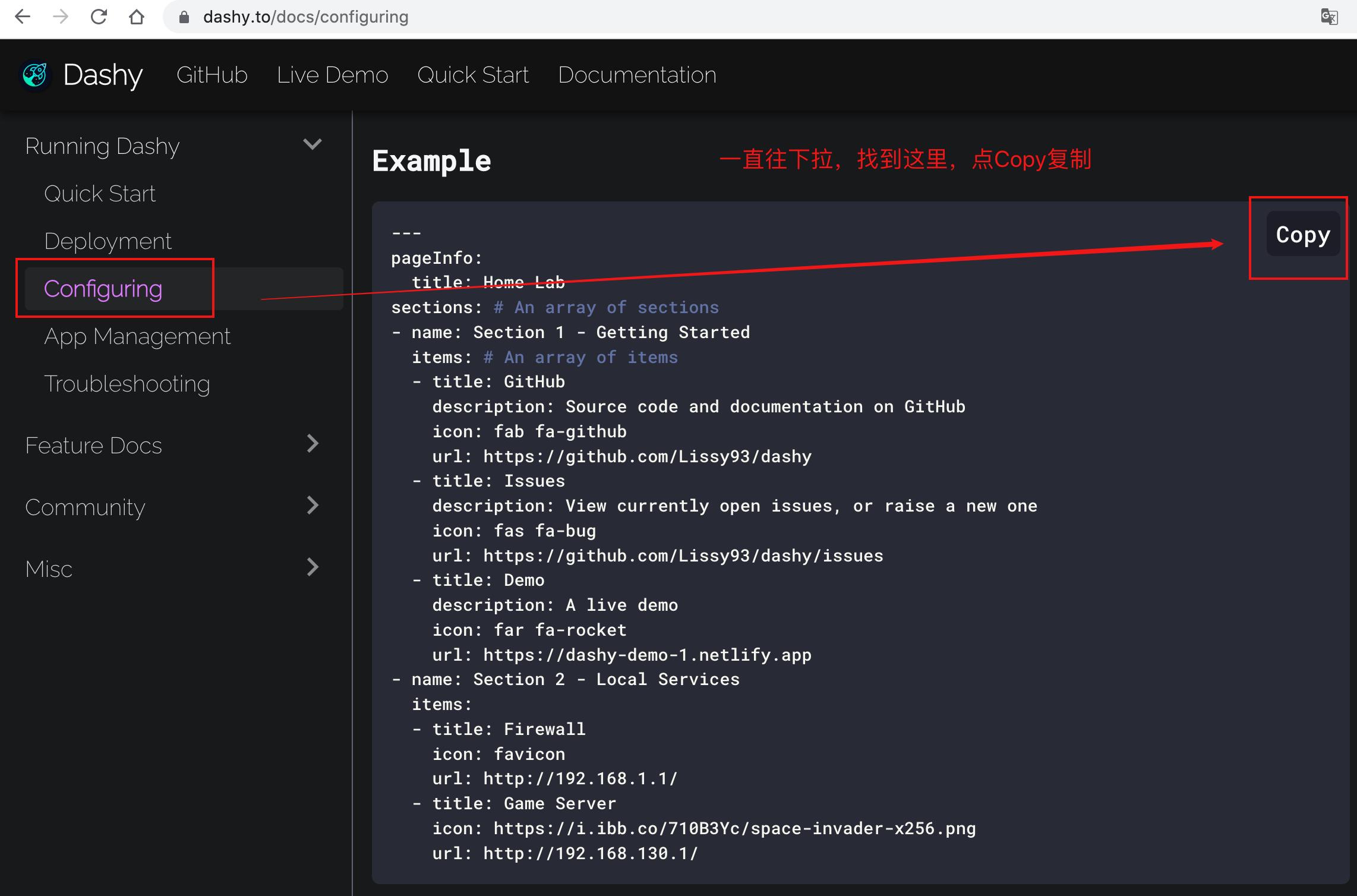Expand the Feature Docs section
Viewport: 1357px width, 896px height.
click(x=312, y=444)
